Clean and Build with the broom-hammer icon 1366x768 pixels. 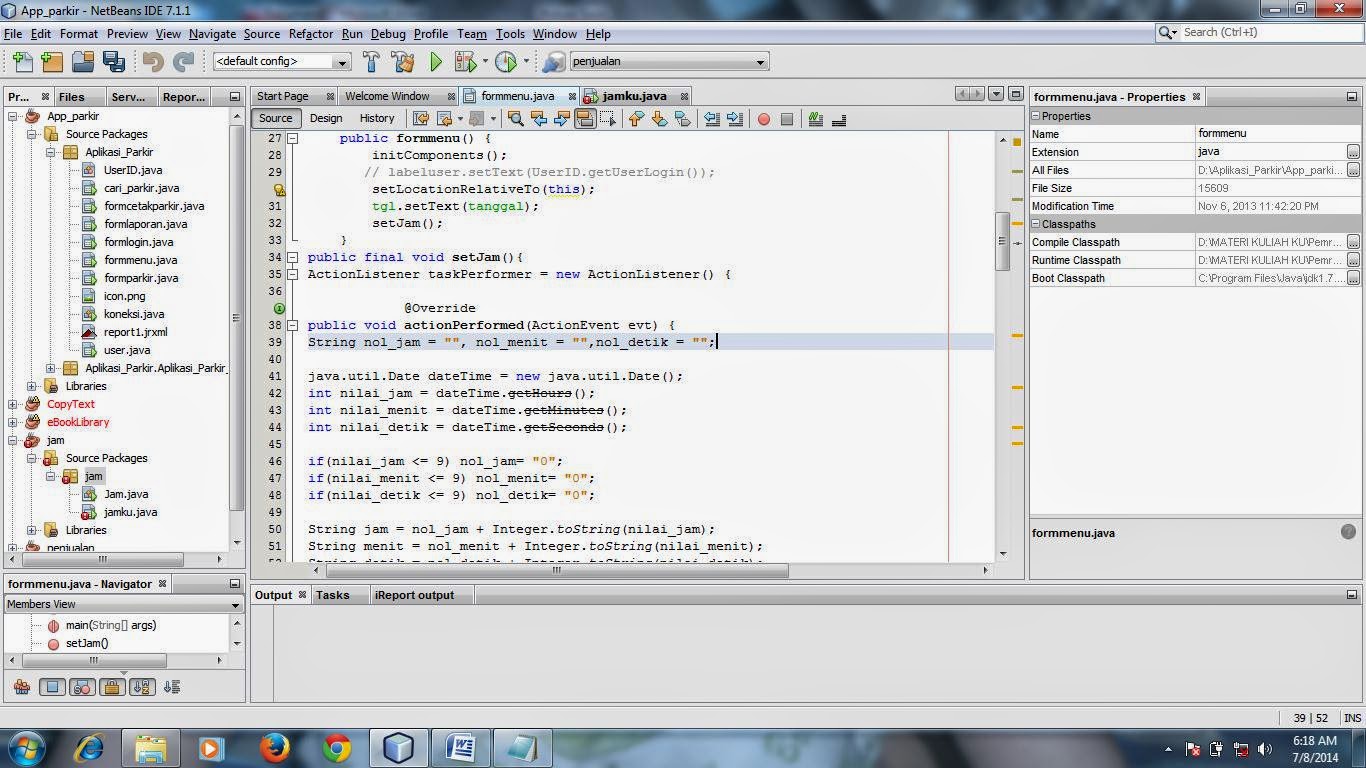(403, 61)
